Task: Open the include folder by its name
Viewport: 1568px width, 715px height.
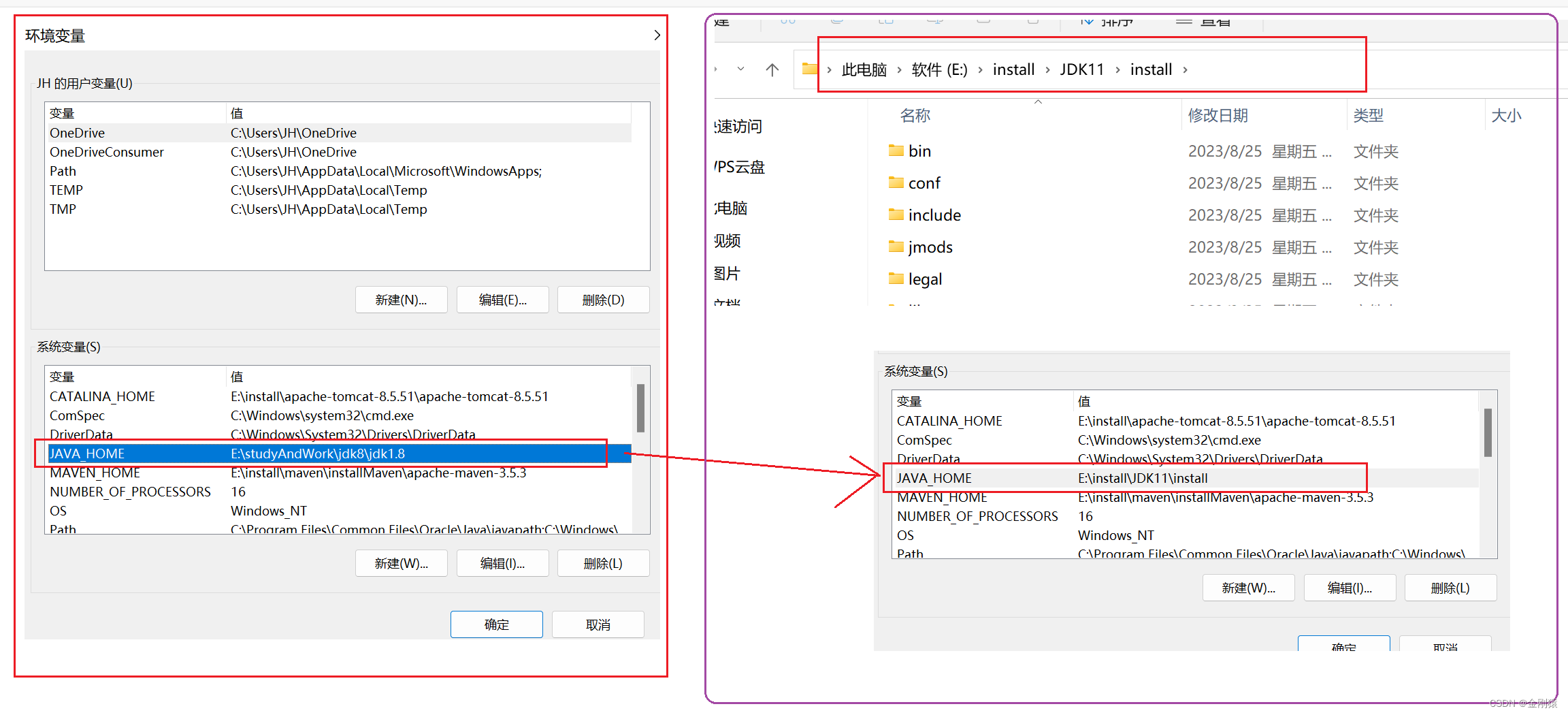Action: click(x=934, y=215)
